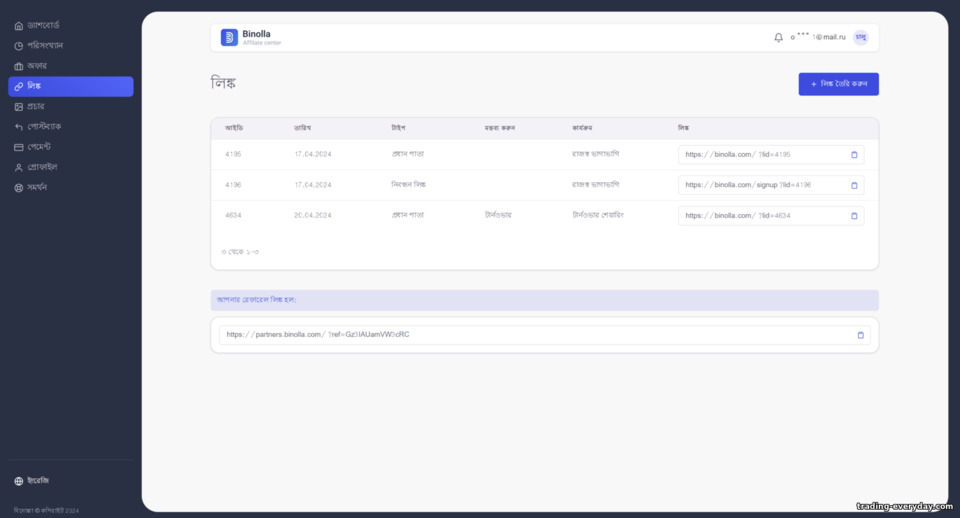This screenshot has height=518, width=960.
Task: Click the binolla.com ?lid=4195 link field
Action: coord(771,155)
